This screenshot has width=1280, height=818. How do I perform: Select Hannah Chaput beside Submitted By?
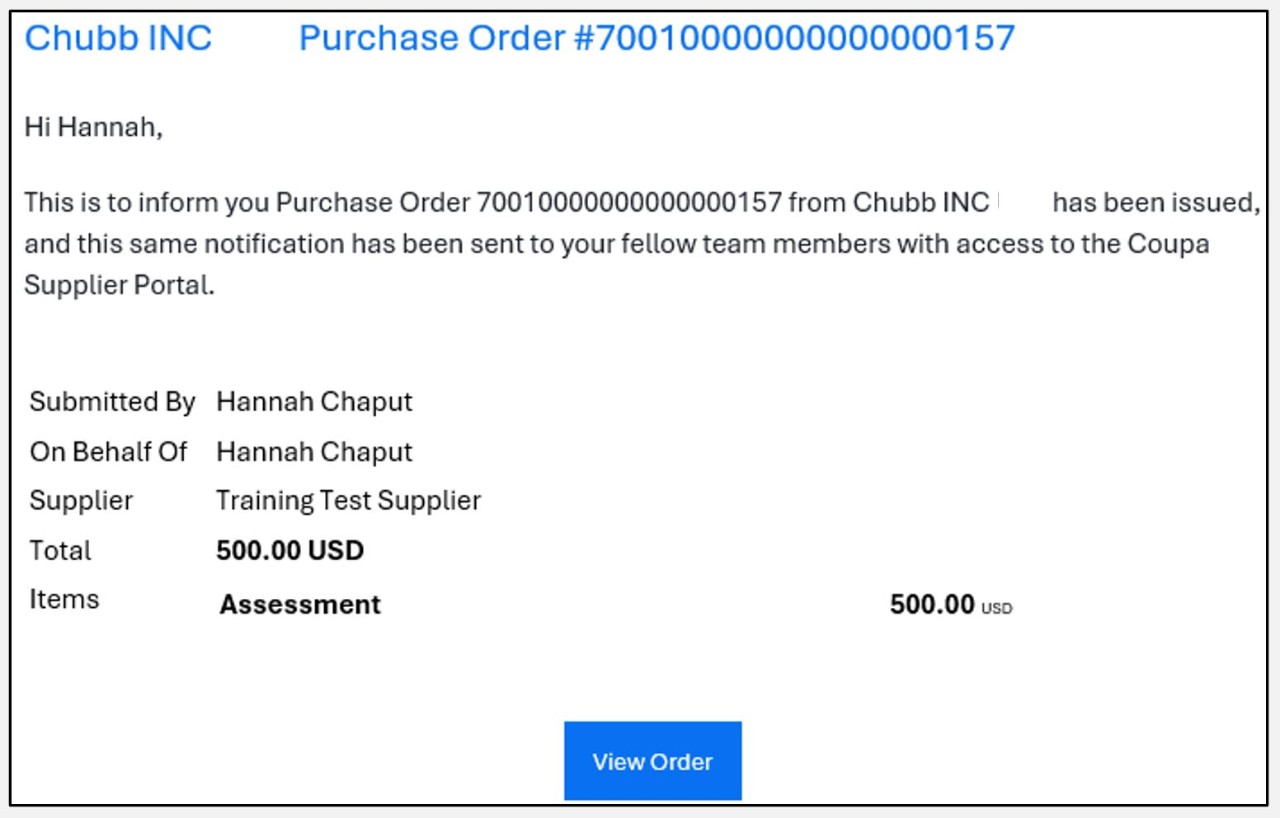314,402
